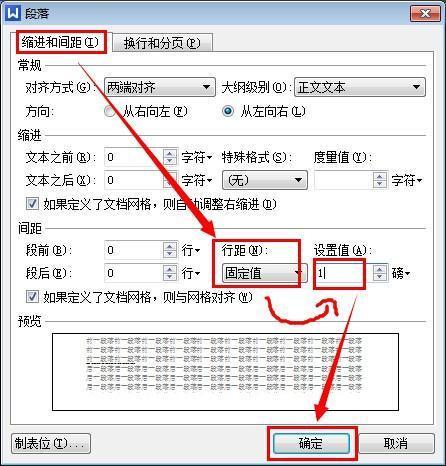Image resolution: width=446 pixels, height=466 pixels.
Task: Increase the 文本之前 indent with up arrow
Action: point(170,154)
